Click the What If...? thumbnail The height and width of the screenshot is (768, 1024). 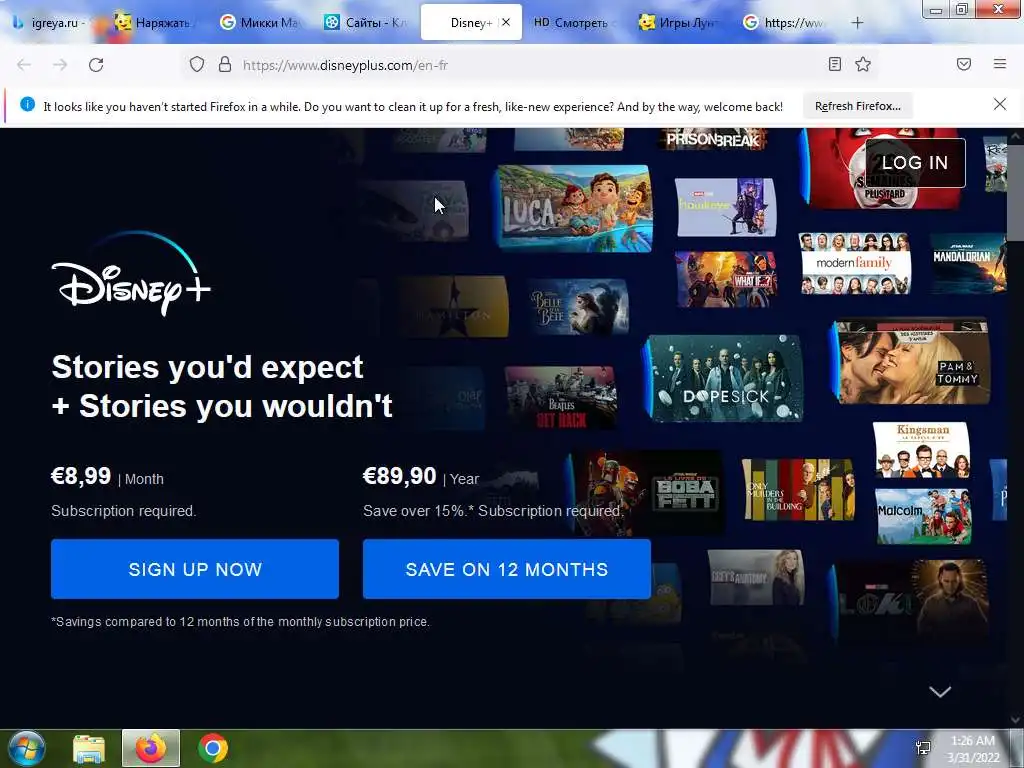726,279
